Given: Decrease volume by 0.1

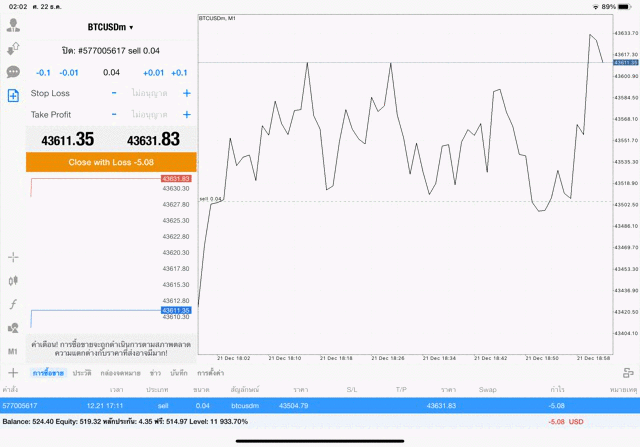Looking at the screenshot, I should (x=44, y=72).
